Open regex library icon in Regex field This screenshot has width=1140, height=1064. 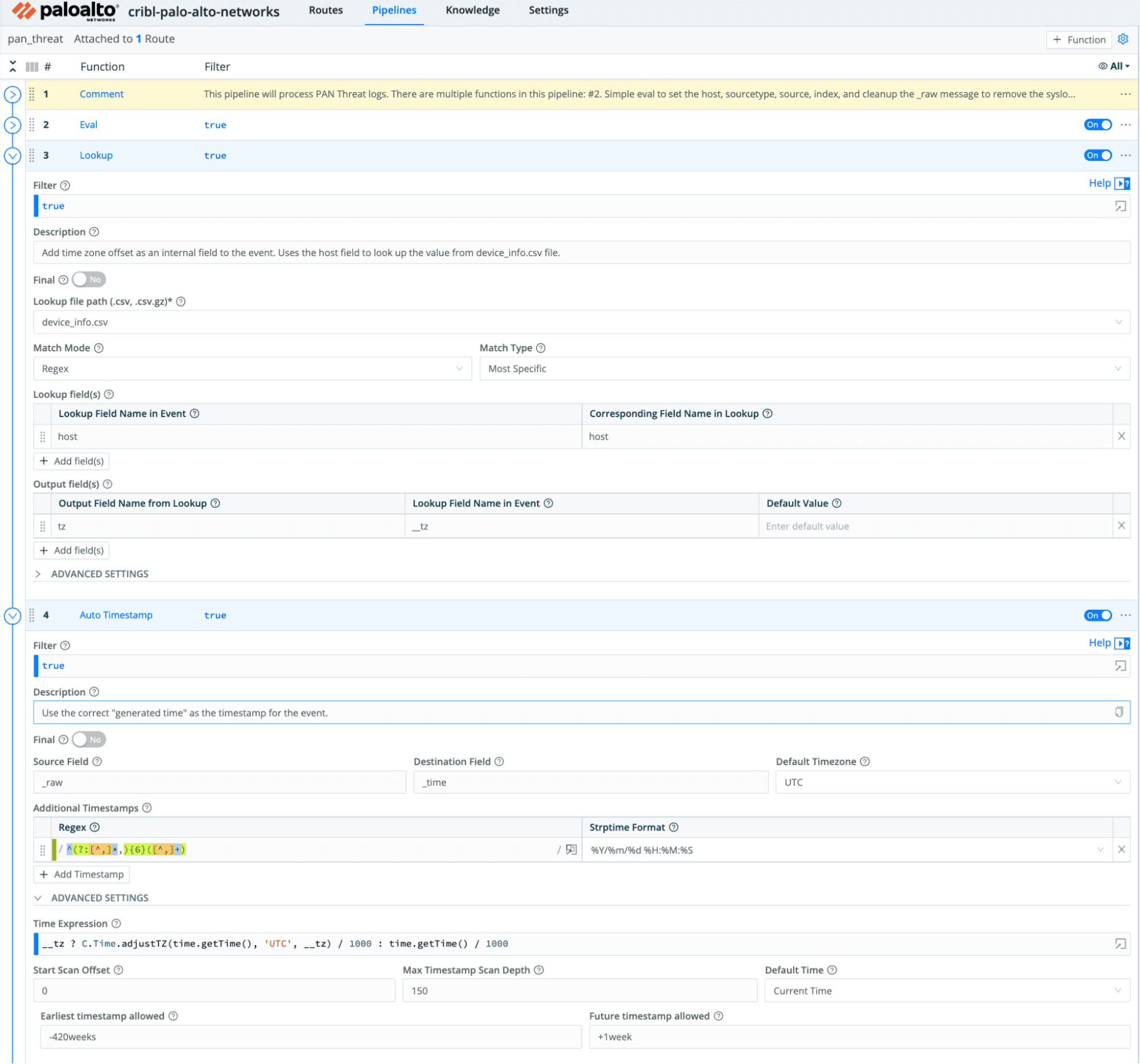571,849
